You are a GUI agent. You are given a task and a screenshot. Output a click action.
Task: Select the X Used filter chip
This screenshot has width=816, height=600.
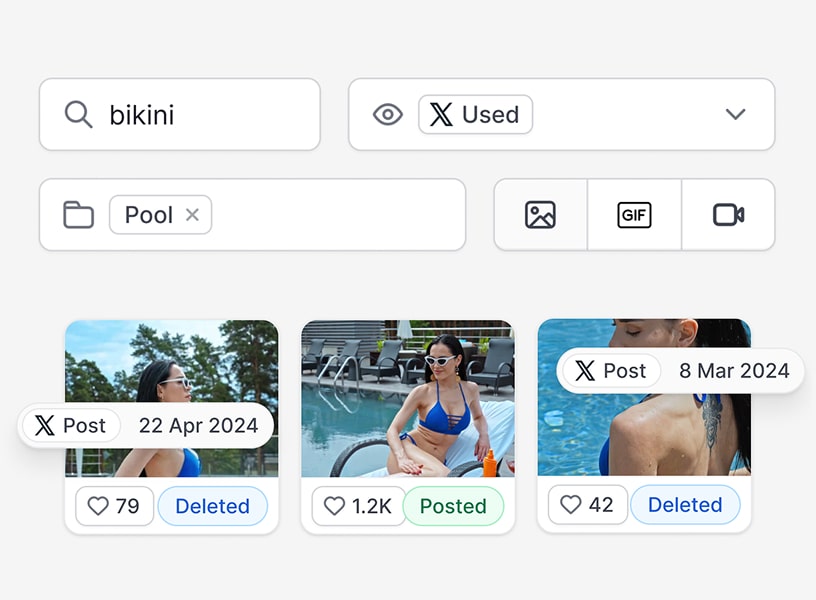coord(475,115)
